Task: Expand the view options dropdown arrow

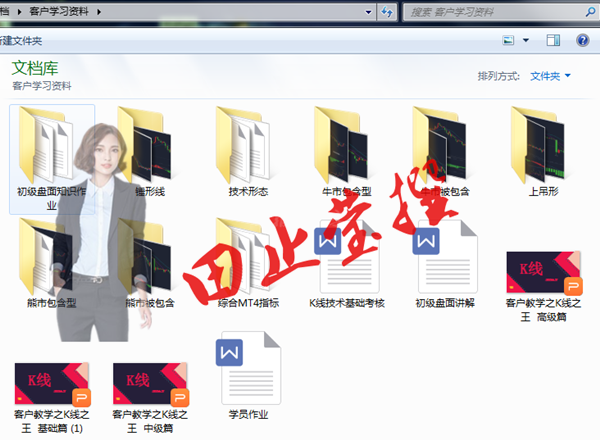Action: pos(527,40)
